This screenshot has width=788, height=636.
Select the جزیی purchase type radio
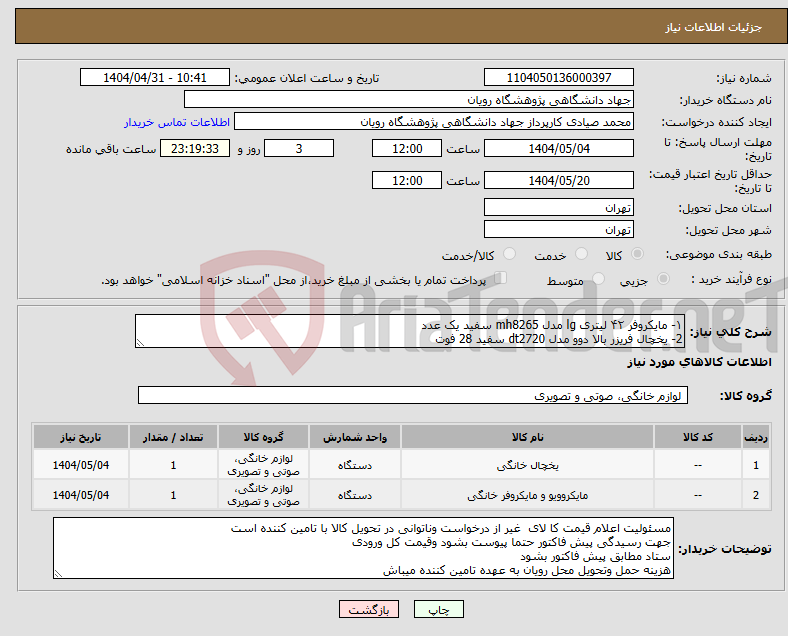pos(663,279)
